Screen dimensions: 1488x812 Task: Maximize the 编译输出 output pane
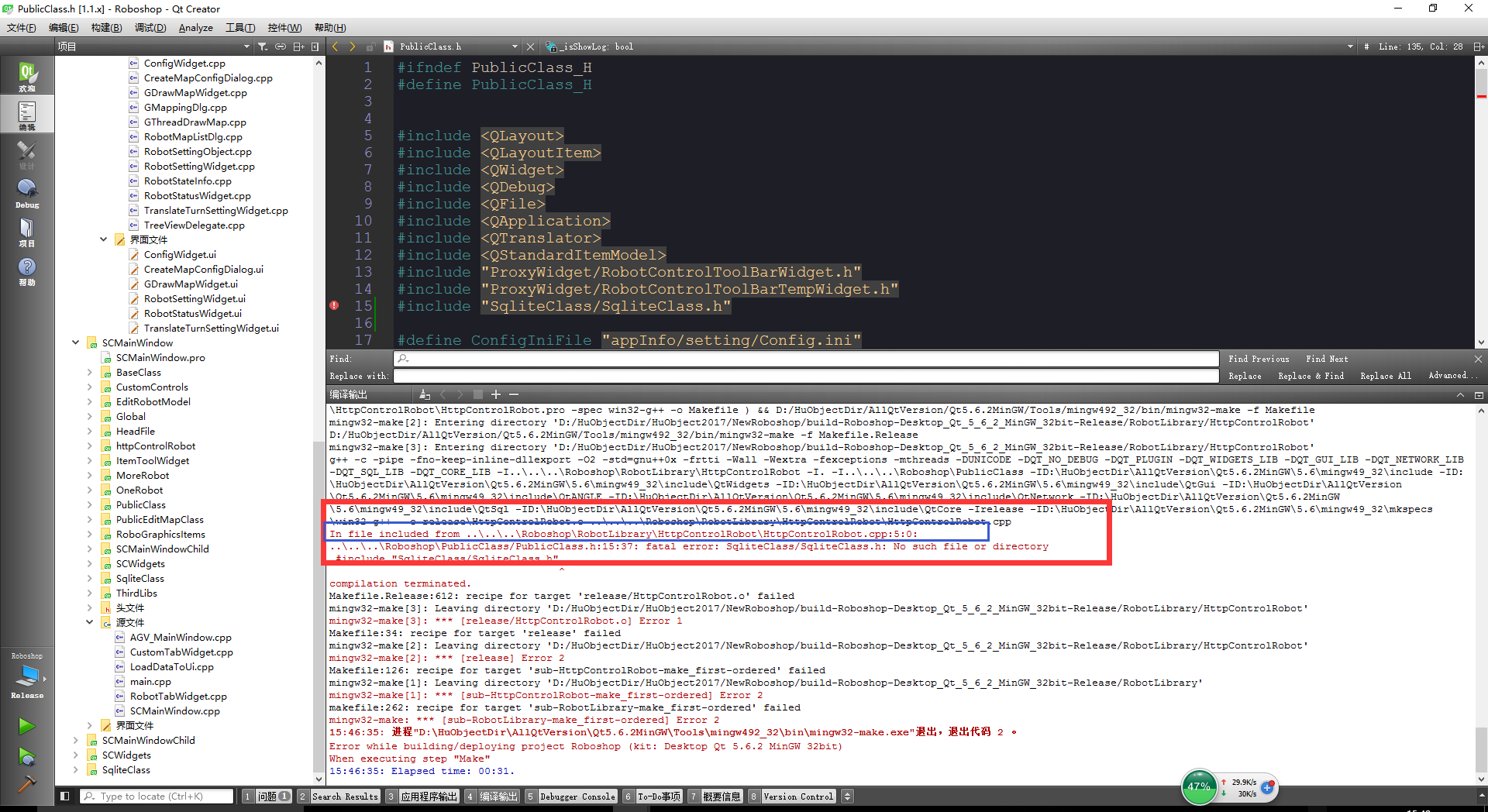click(x=1460, y=394)
